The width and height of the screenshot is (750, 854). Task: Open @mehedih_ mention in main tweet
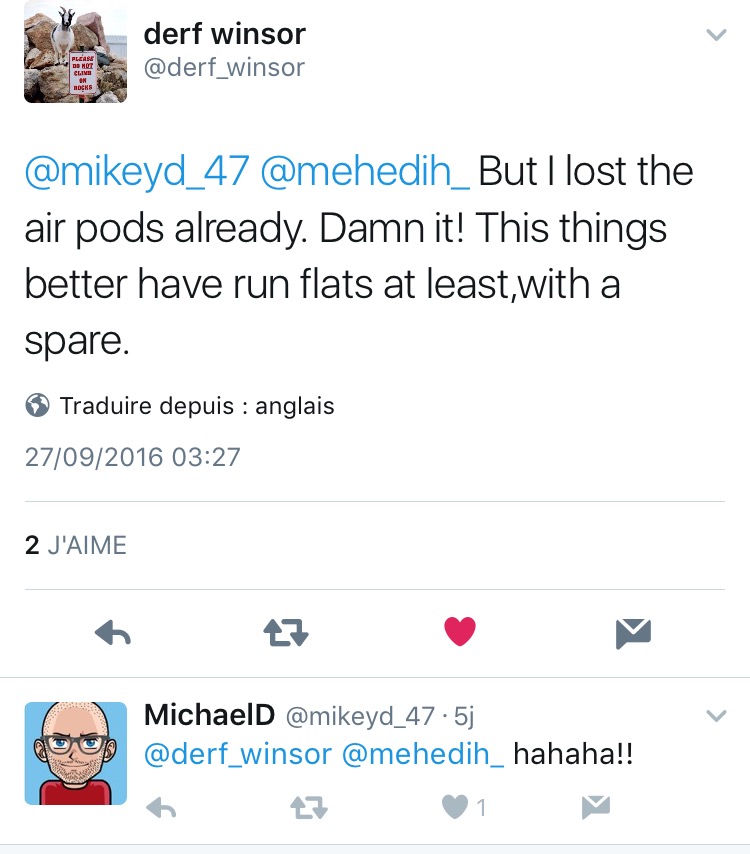365,171
